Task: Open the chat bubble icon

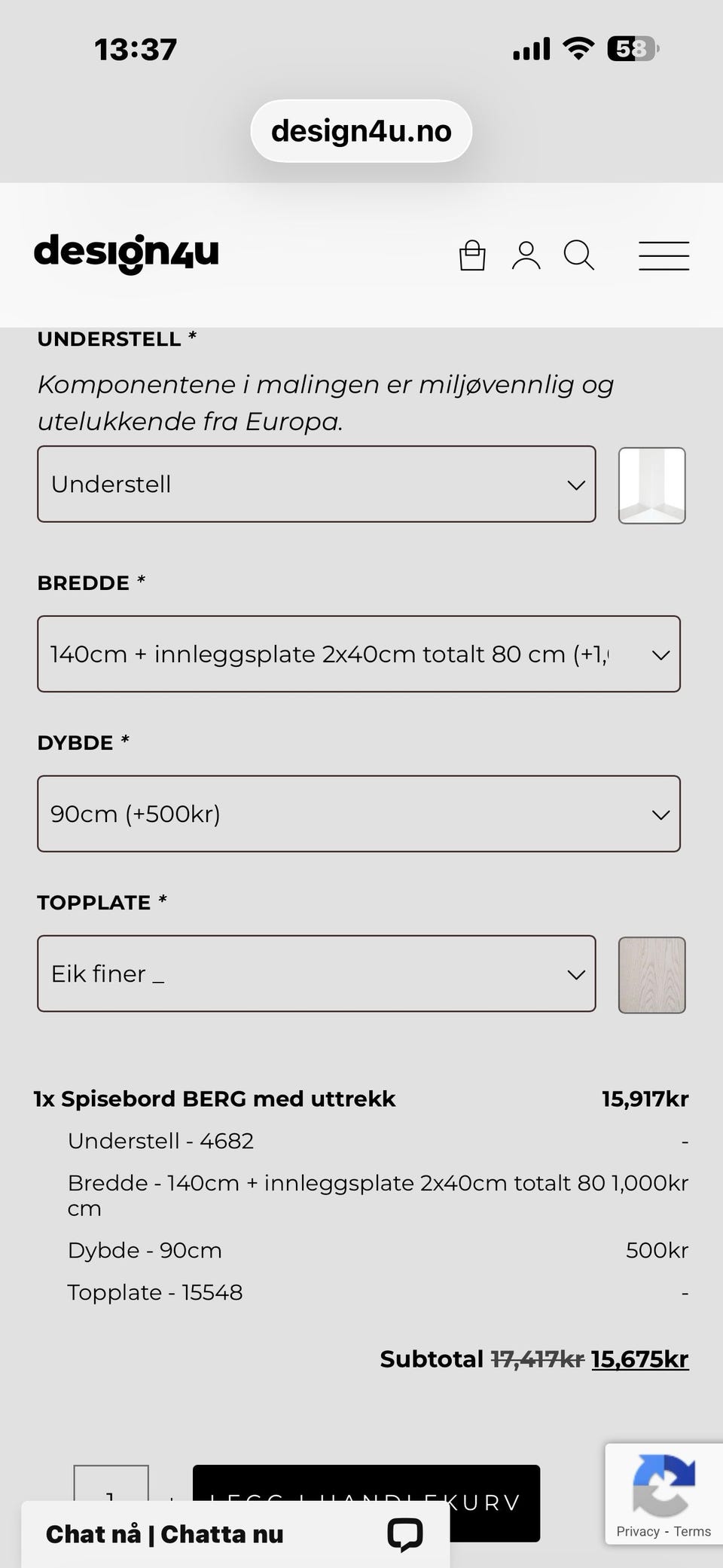Action: (405, 1533)
